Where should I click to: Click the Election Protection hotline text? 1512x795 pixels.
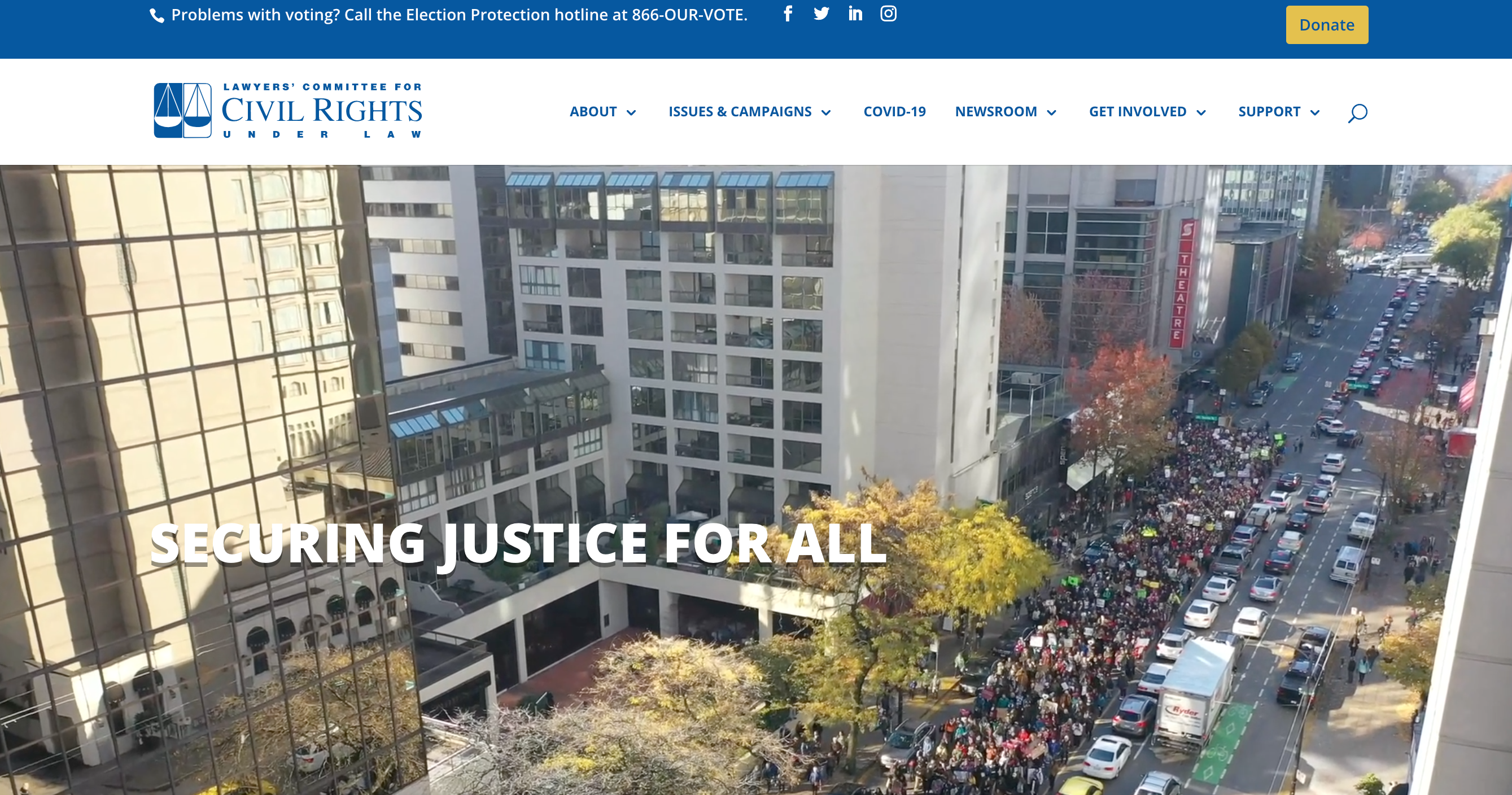click(459, 15)
